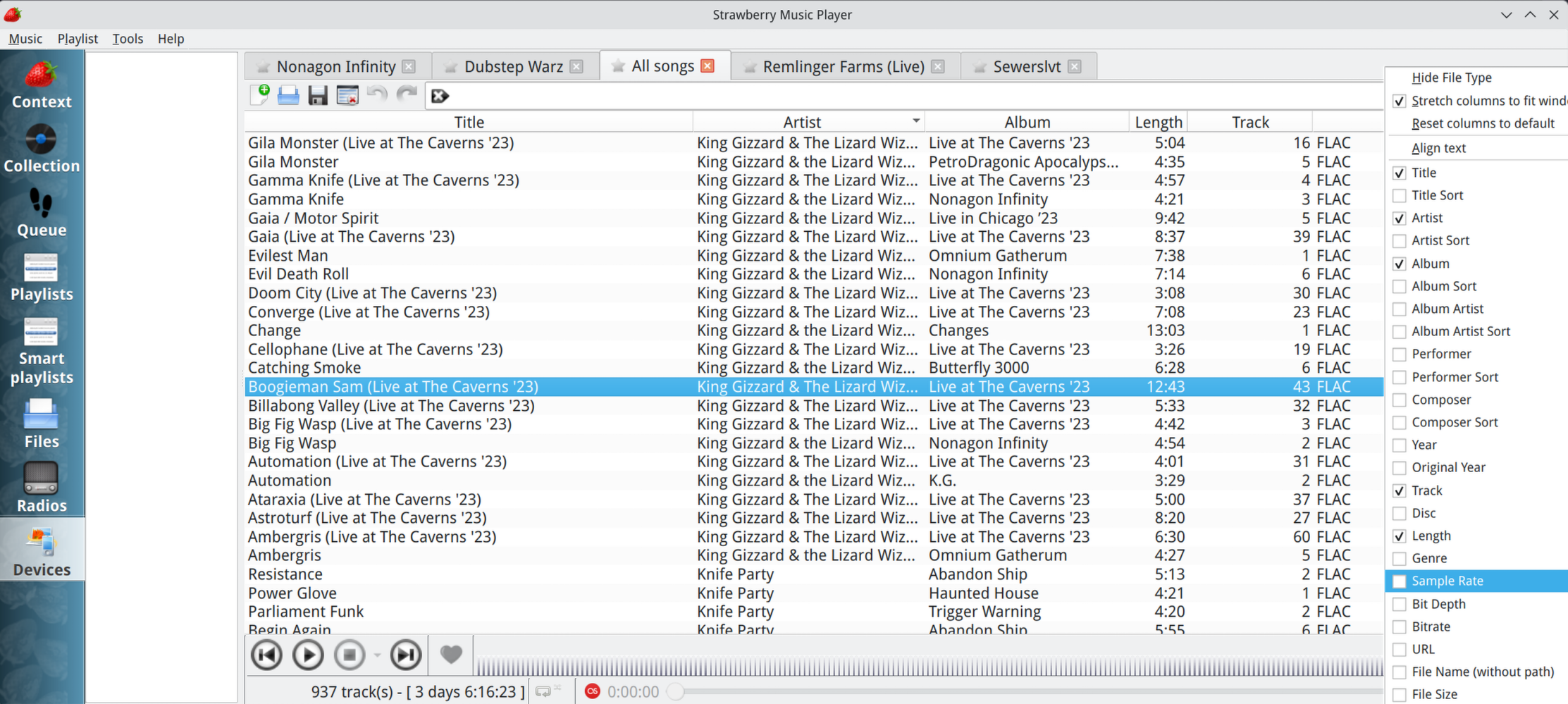Screen dimensions: 1568x704
Task: Open the Playlists sidebar panel
Action: pos(42,277)
